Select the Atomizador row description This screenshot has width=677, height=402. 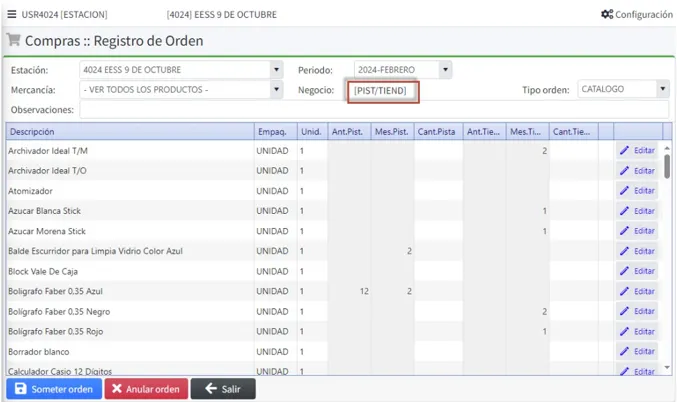tap(30, 191)
